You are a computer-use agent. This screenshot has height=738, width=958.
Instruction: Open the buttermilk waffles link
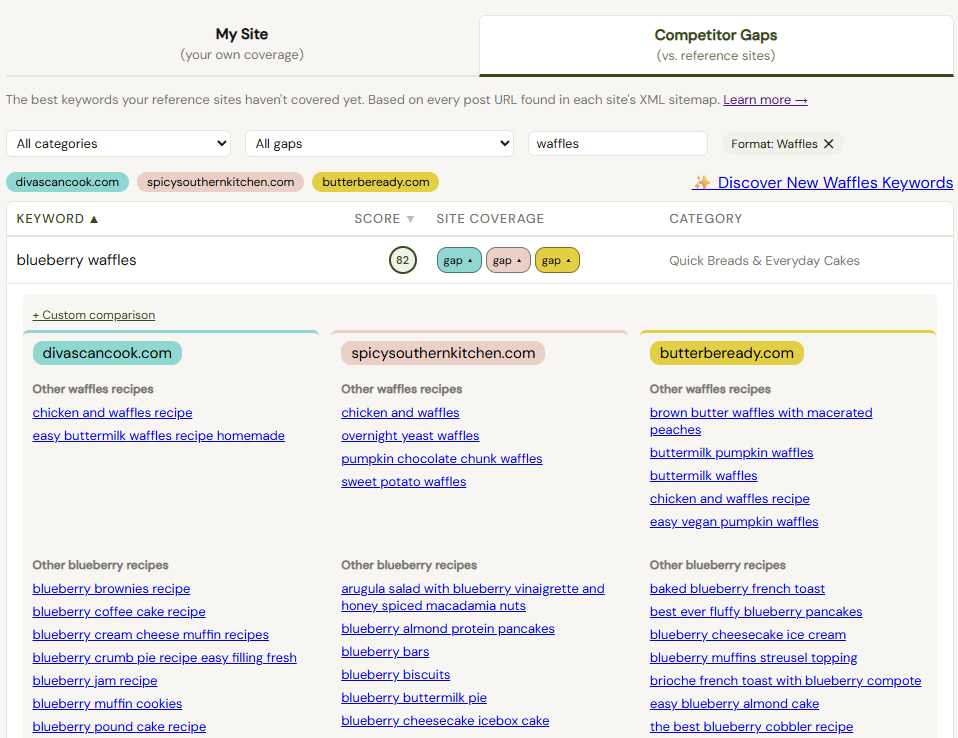coord(703,476)
